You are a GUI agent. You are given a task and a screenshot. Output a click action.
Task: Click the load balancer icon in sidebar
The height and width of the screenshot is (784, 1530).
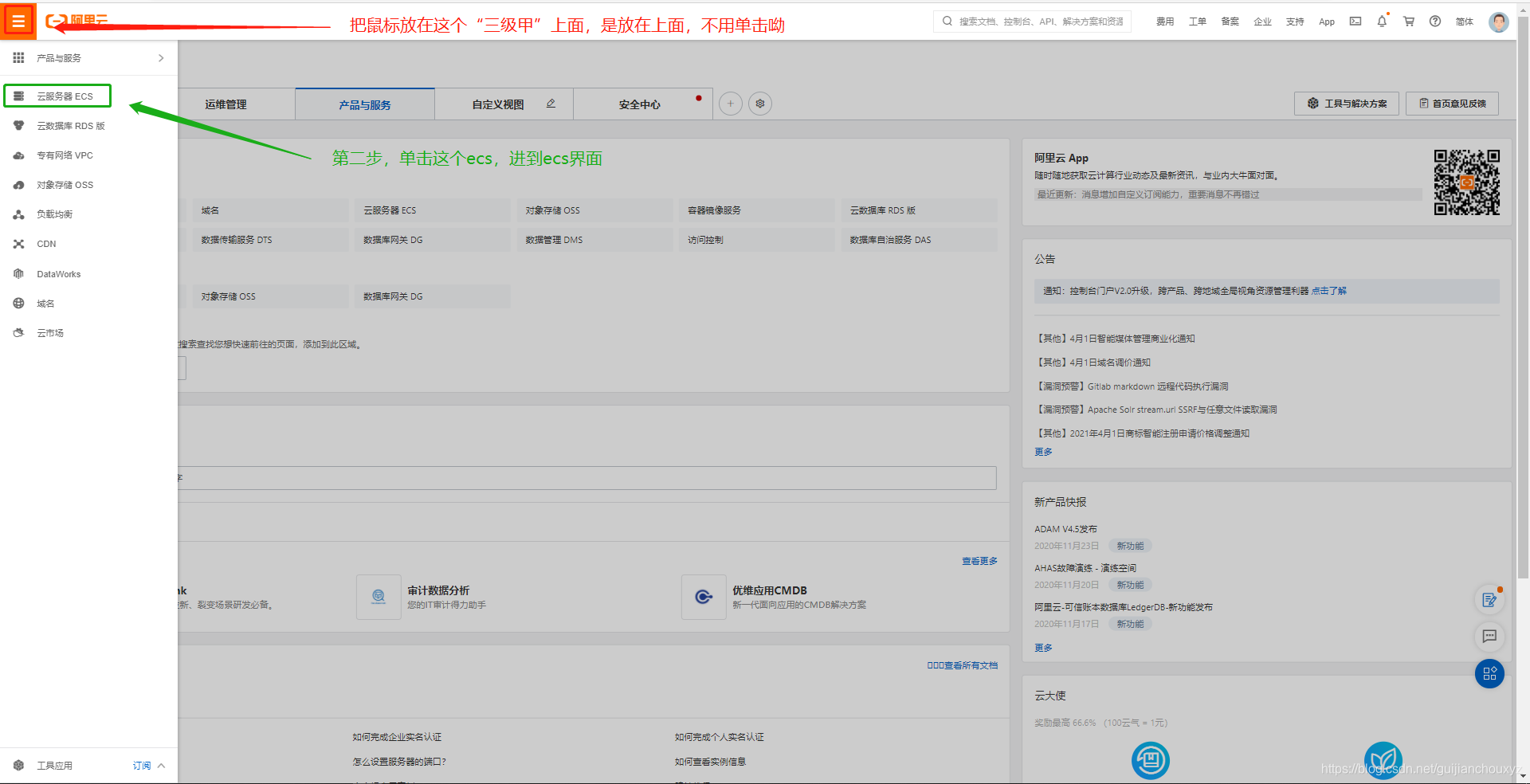pos(18,214)
